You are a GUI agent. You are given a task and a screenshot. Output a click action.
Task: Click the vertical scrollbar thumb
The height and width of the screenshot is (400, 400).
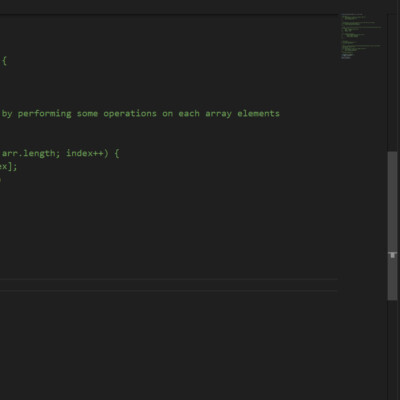point(392,226)
